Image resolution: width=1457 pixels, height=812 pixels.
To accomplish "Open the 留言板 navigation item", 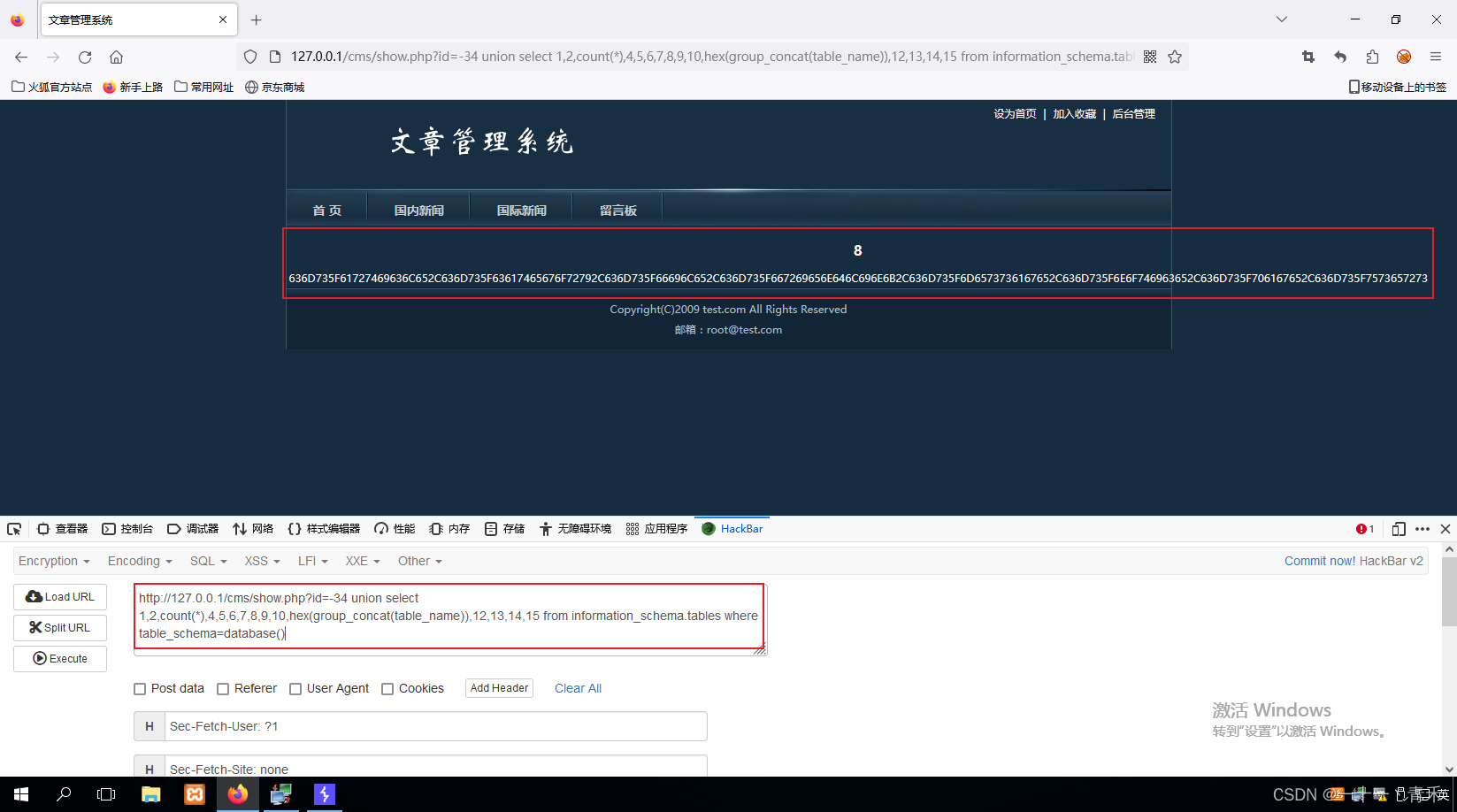I will [617, 211].
